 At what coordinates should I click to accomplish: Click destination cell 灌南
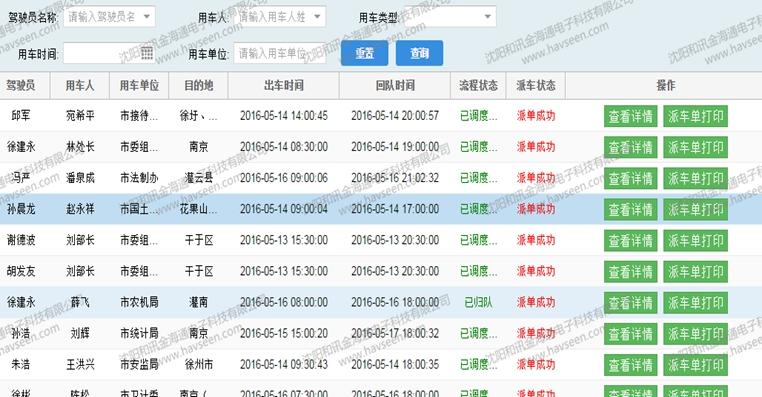coord(198,302)
